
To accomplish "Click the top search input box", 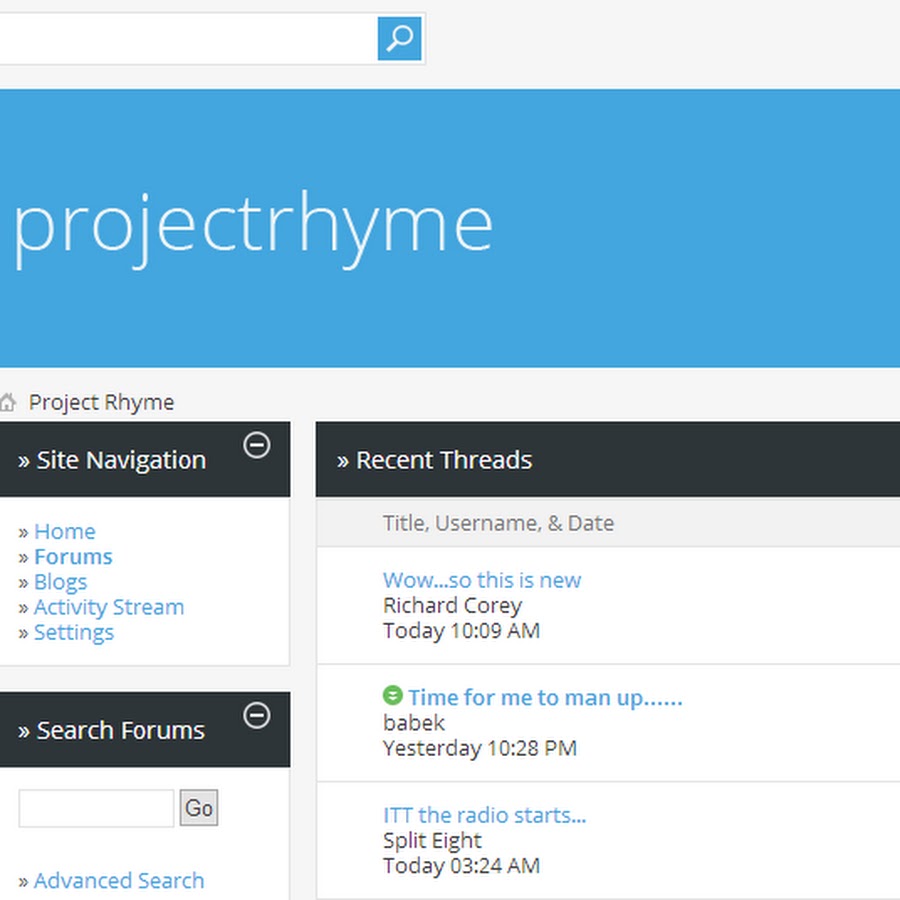I will coord(187,38).
